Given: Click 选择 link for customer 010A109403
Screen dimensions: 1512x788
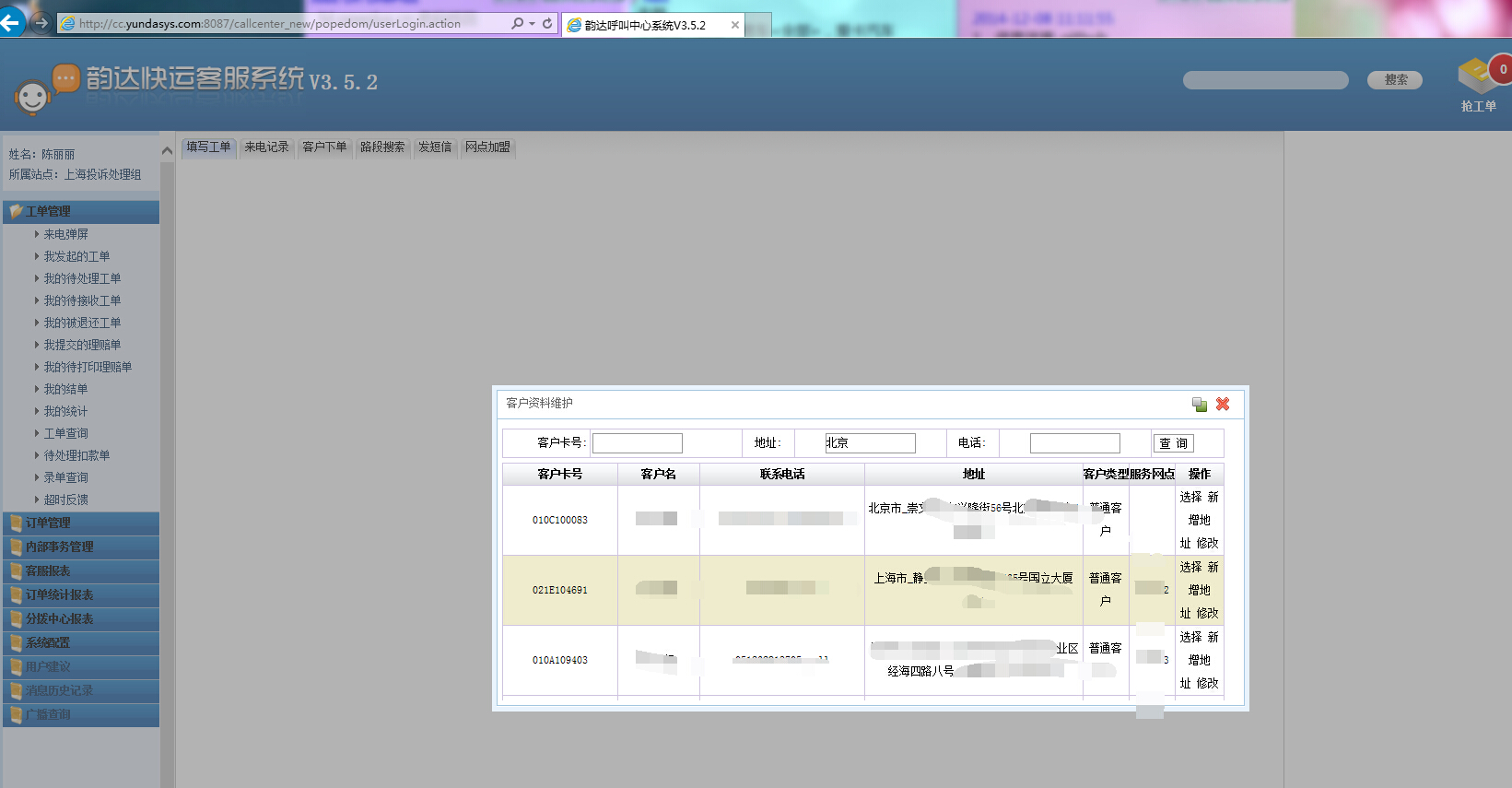Looking at the screenshot, I should [x=1190, y=637].
